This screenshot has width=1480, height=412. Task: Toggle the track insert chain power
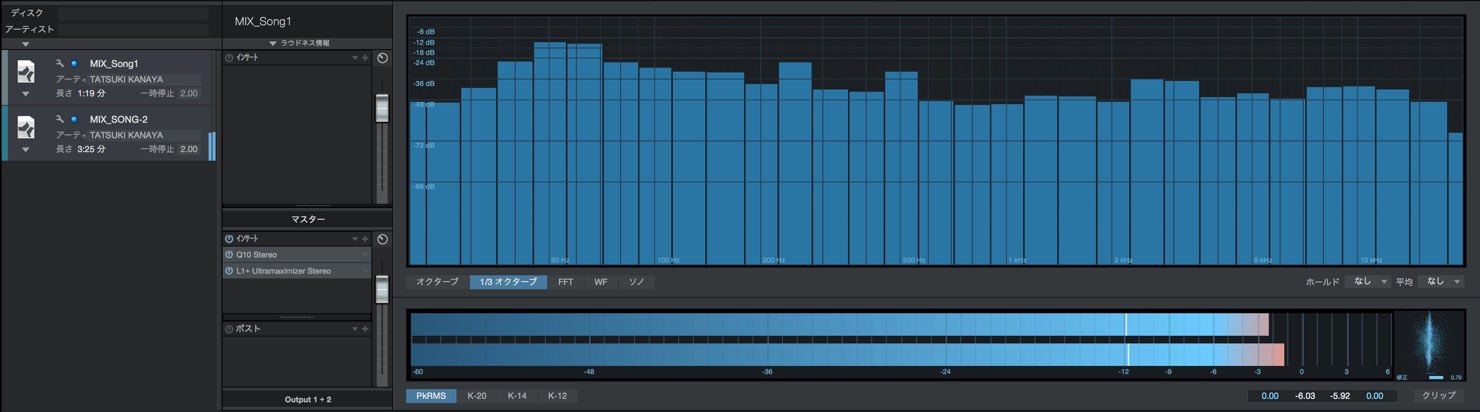(229, 58)
